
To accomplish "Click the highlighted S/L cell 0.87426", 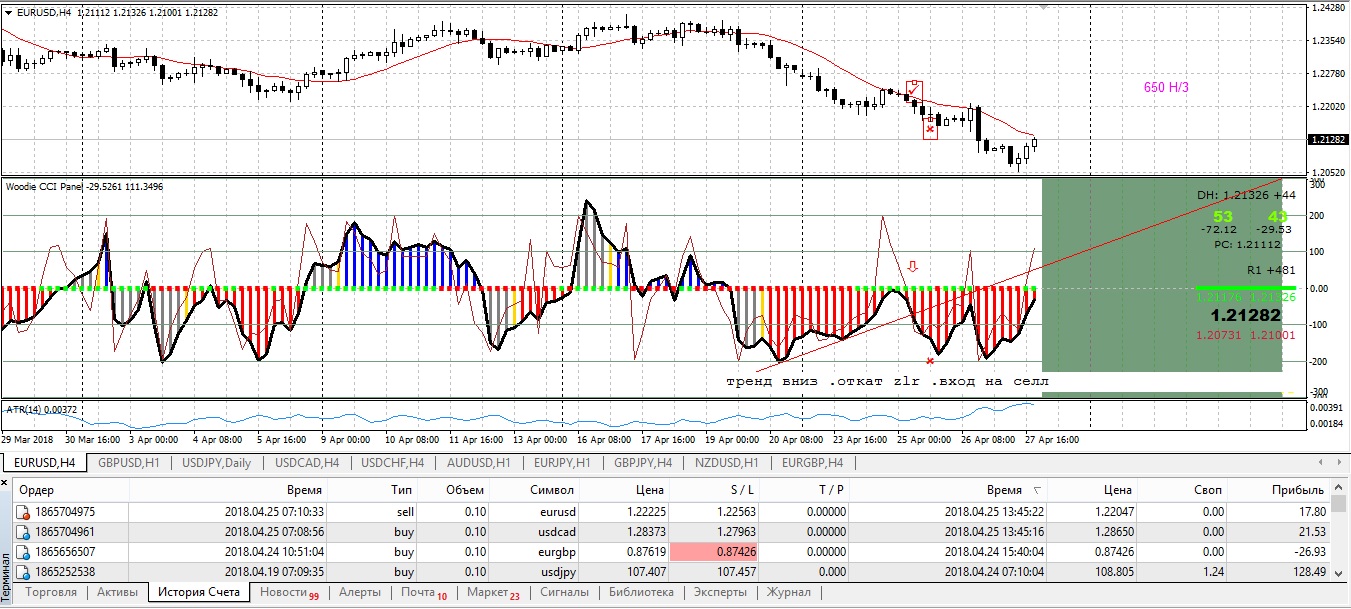I will (x=714, y=552).
